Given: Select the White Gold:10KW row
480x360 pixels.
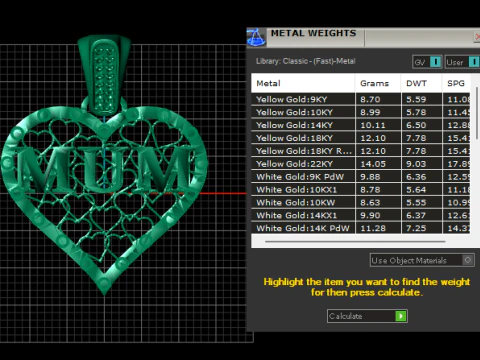Looking at the screenshot, I should [x=361, y=203].
